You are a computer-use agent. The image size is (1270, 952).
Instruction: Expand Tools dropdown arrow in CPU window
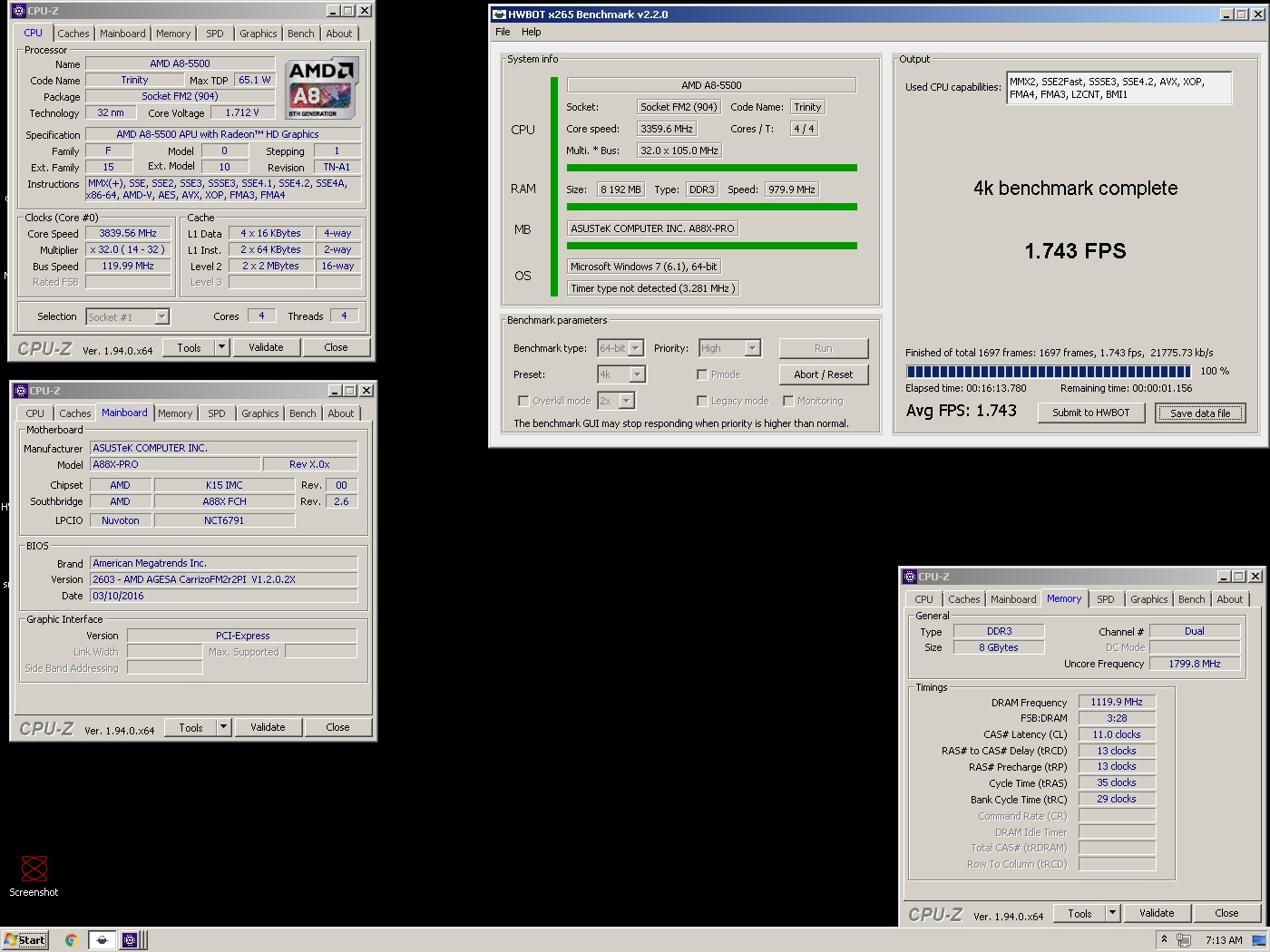pos(221,347)
